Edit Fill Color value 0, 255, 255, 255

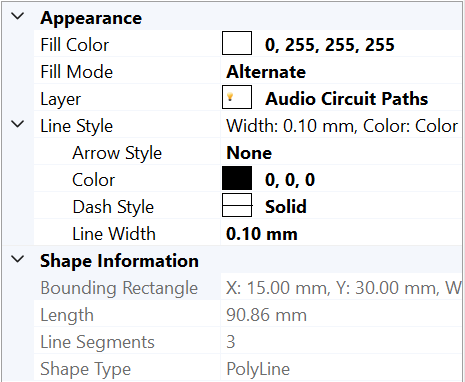(x=330, y=45)
